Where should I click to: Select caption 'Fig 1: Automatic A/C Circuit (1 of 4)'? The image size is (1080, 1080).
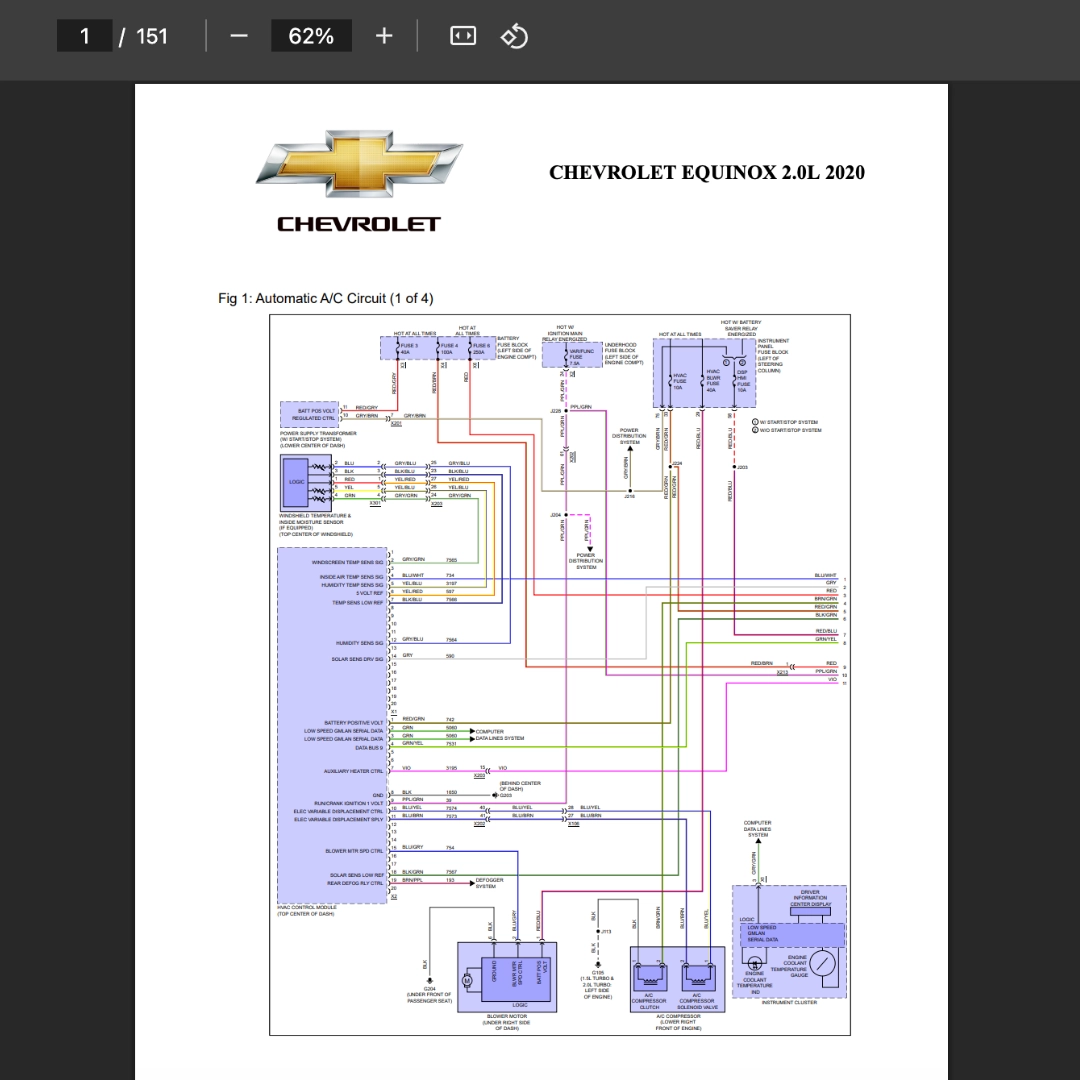[x=326, y=298]
